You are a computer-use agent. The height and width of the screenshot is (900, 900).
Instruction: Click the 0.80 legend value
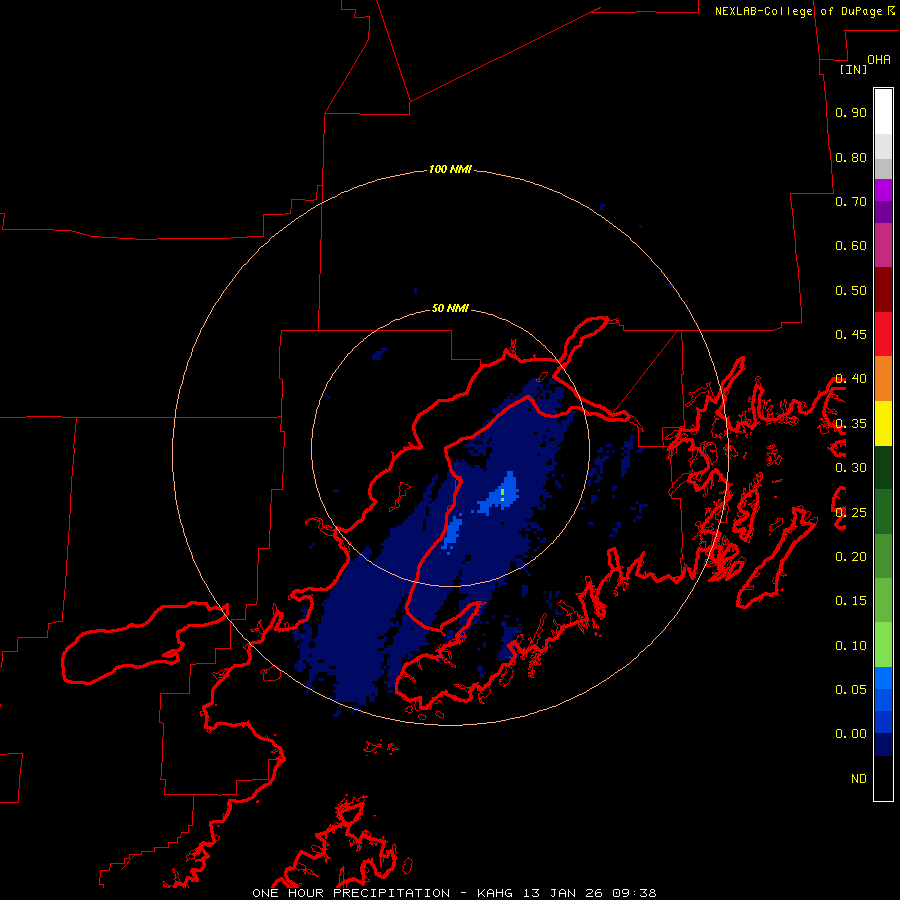pyautogui.click(x=851, y=157)
